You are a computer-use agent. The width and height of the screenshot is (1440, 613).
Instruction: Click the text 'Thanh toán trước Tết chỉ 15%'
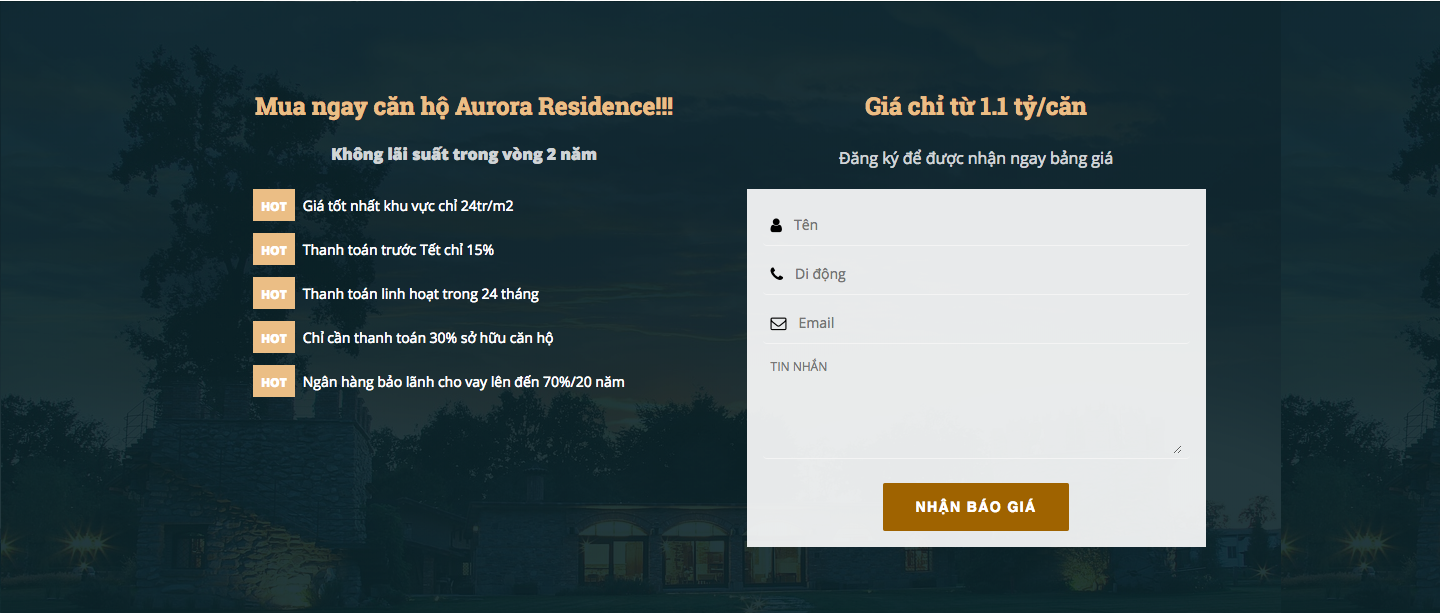coord(398,249)
